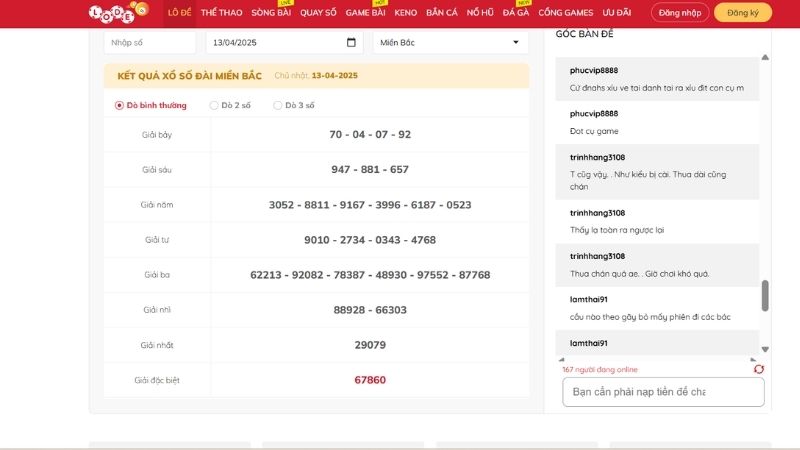Open the Ưu Đãi promotions menu
Image resolution: width=800 pixels, height=450 pixels.
(x=617, y=13)
